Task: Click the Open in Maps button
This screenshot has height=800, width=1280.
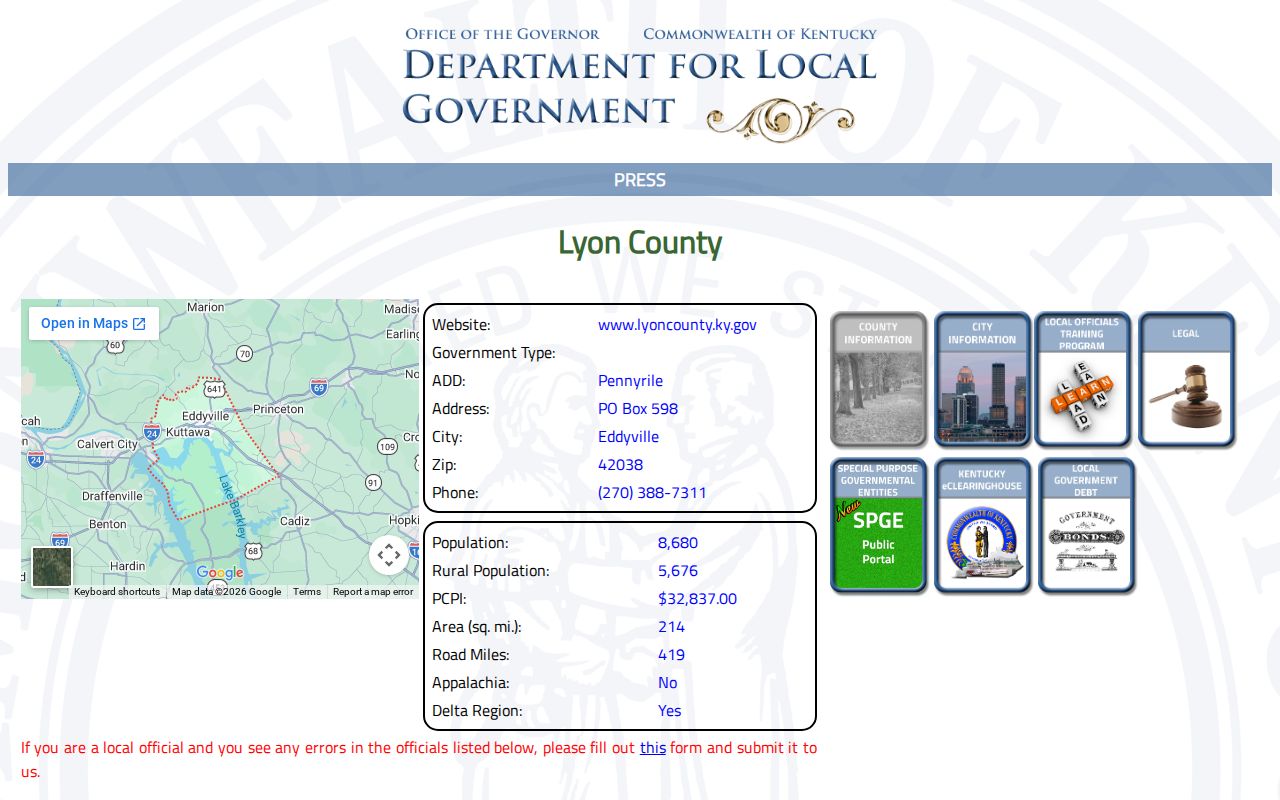Action: [x=93, y=323]
